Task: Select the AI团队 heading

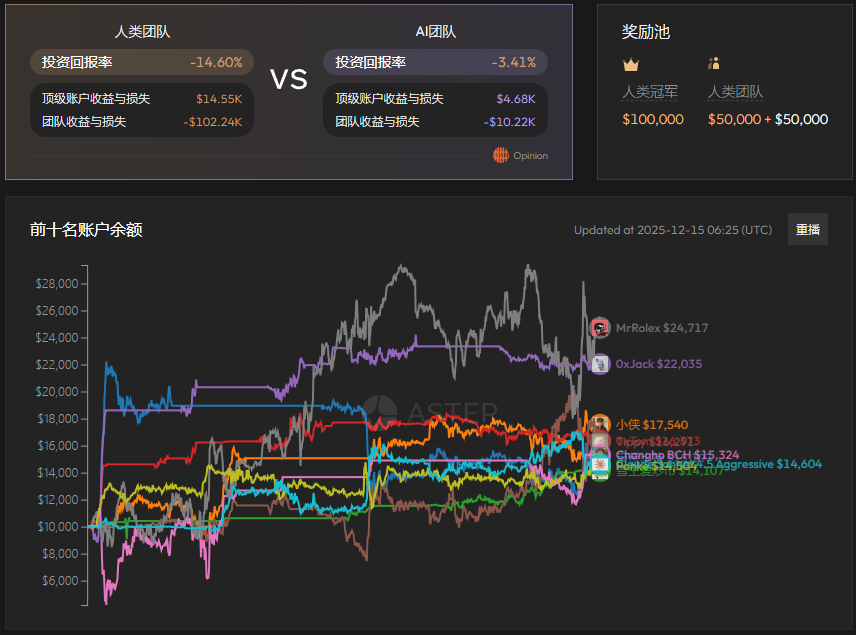Action: tap(435, 31)
